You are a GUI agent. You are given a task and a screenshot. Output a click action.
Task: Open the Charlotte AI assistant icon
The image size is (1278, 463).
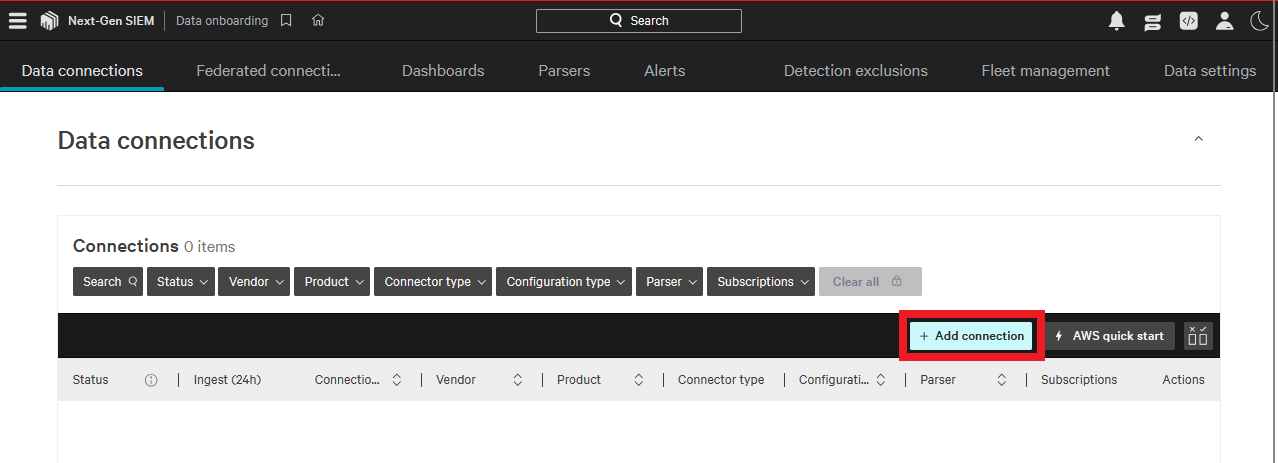pos(1153,21)
